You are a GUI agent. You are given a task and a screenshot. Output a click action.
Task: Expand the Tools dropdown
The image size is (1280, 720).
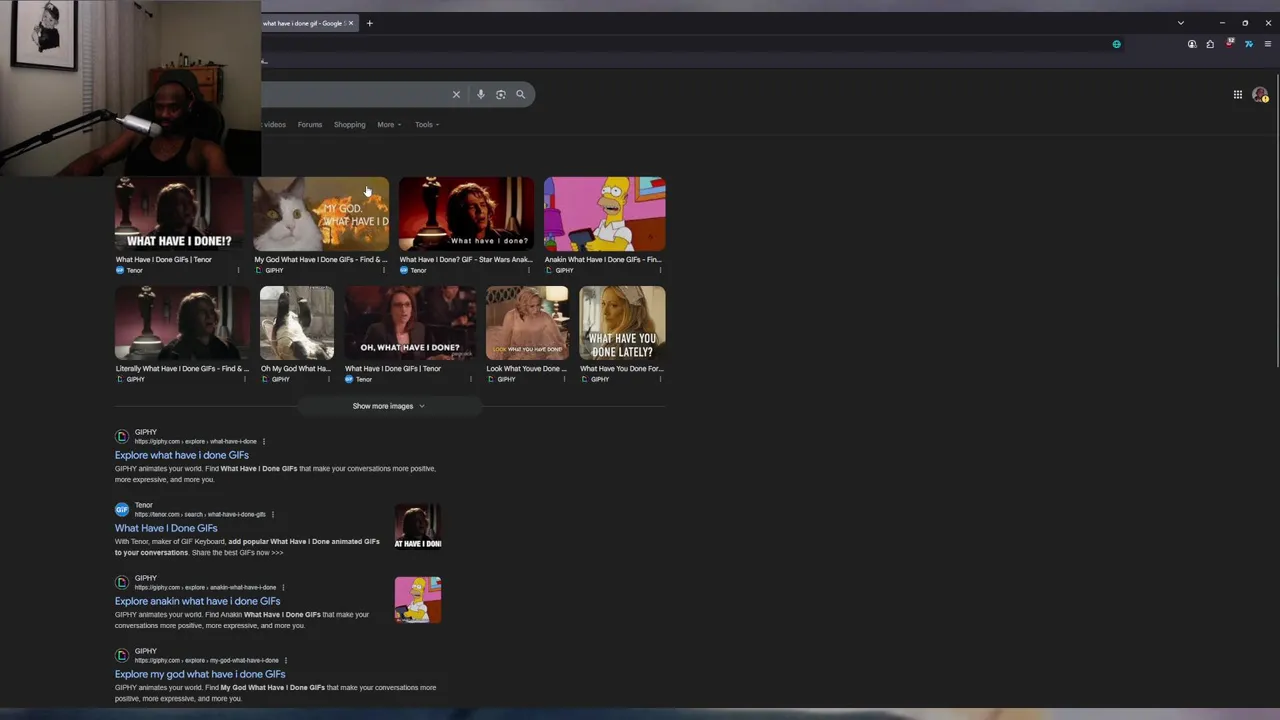click(427, 125)
